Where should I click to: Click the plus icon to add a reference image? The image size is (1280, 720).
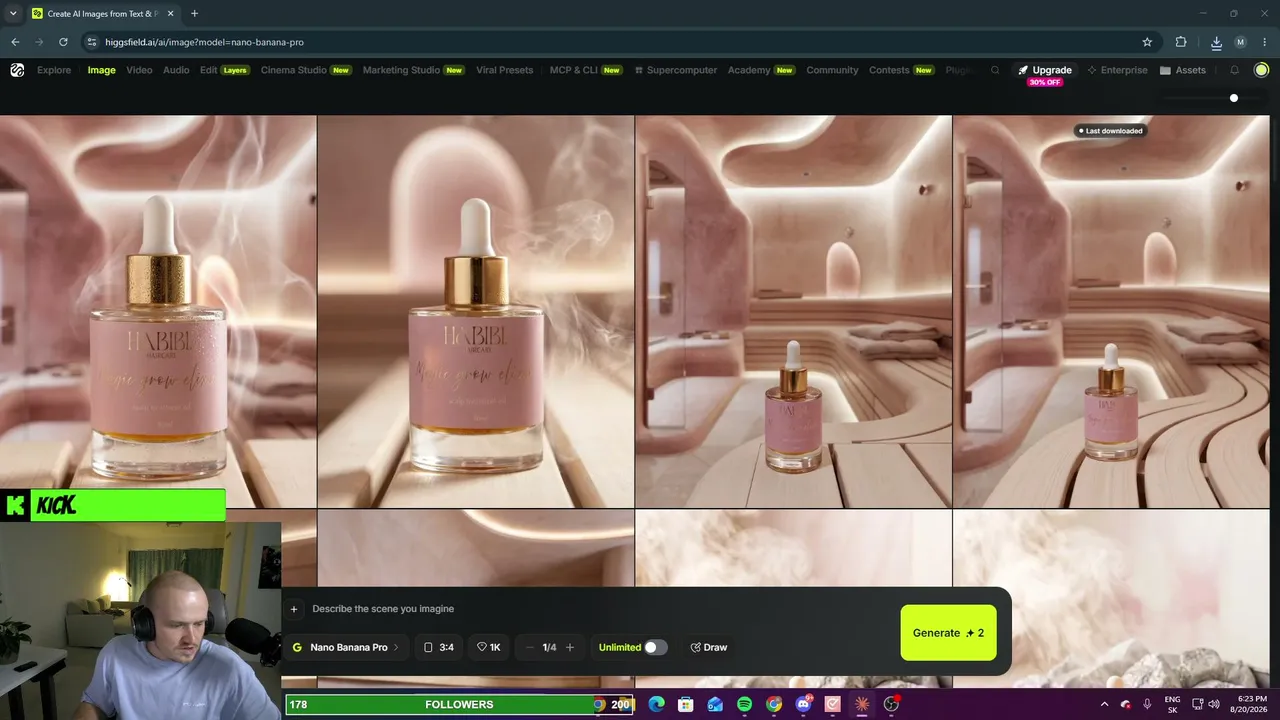(294, 609)
